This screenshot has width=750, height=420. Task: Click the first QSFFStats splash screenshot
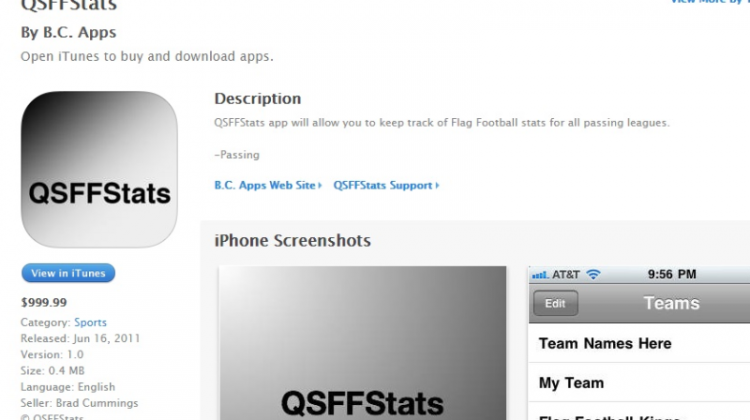pyautogui.click(x=362, y=343)
